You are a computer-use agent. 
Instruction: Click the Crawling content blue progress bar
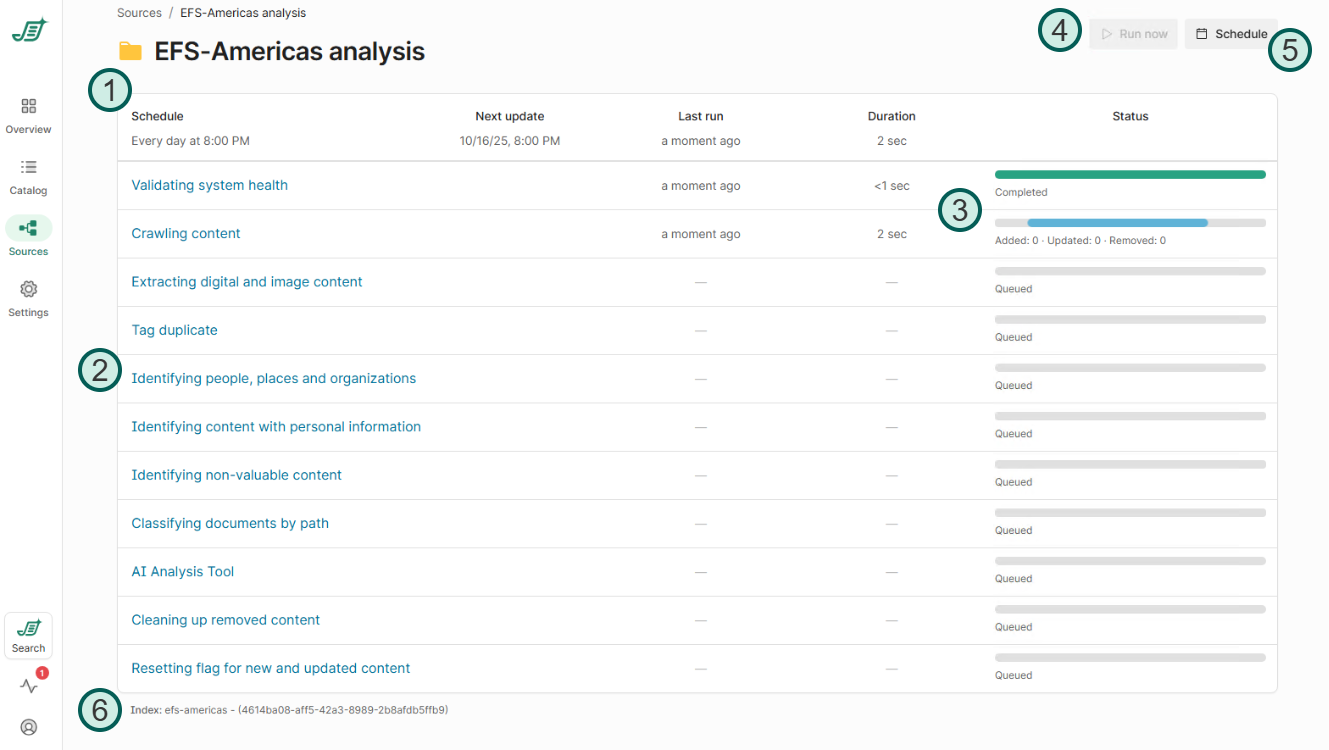point(1117,223)
